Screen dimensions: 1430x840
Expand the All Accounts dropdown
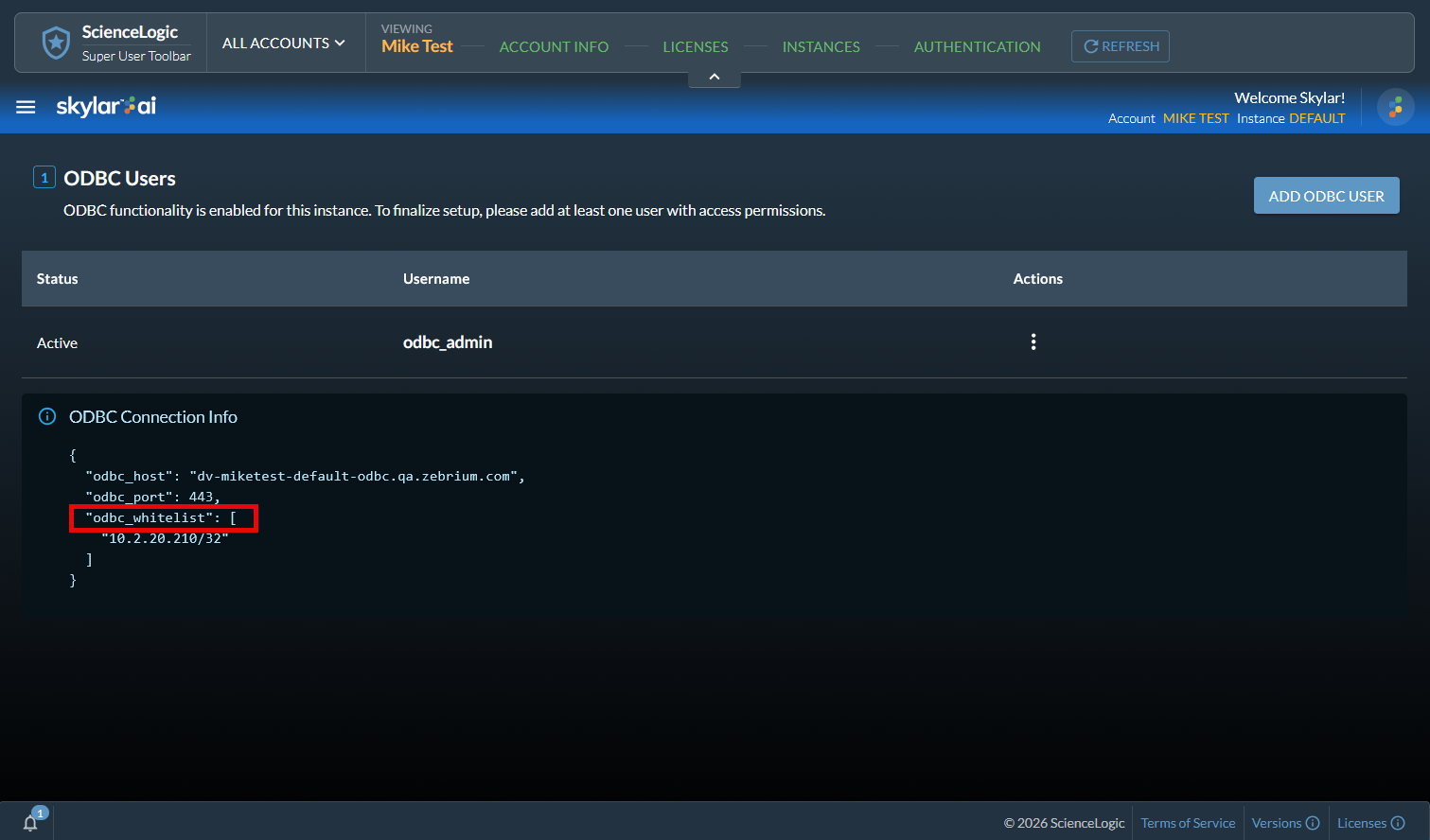pos(283,44)
